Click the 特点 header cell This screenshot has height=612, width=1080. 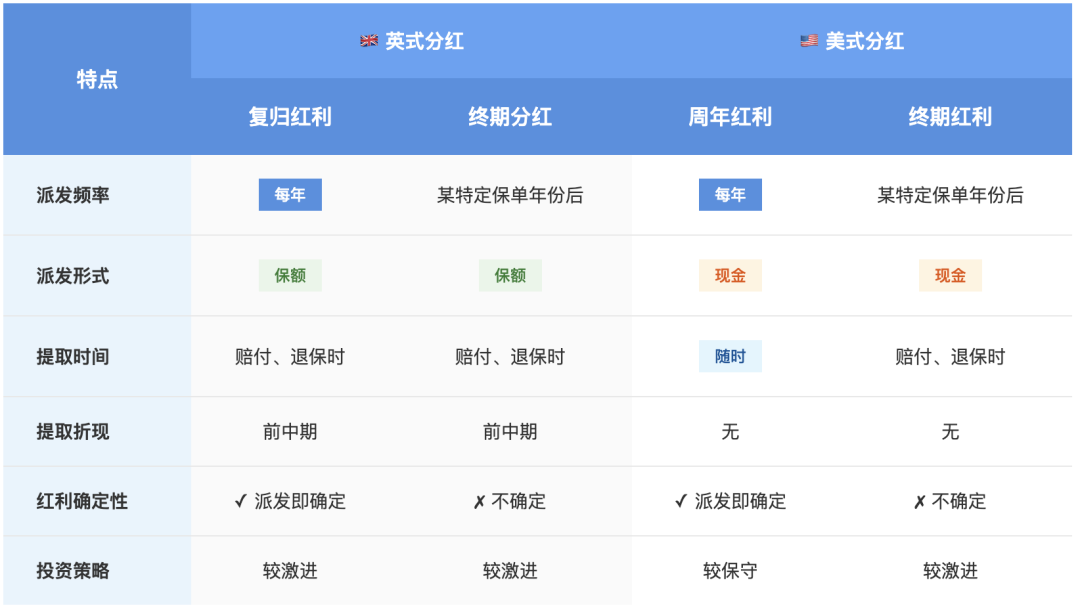tap(97, 80)
